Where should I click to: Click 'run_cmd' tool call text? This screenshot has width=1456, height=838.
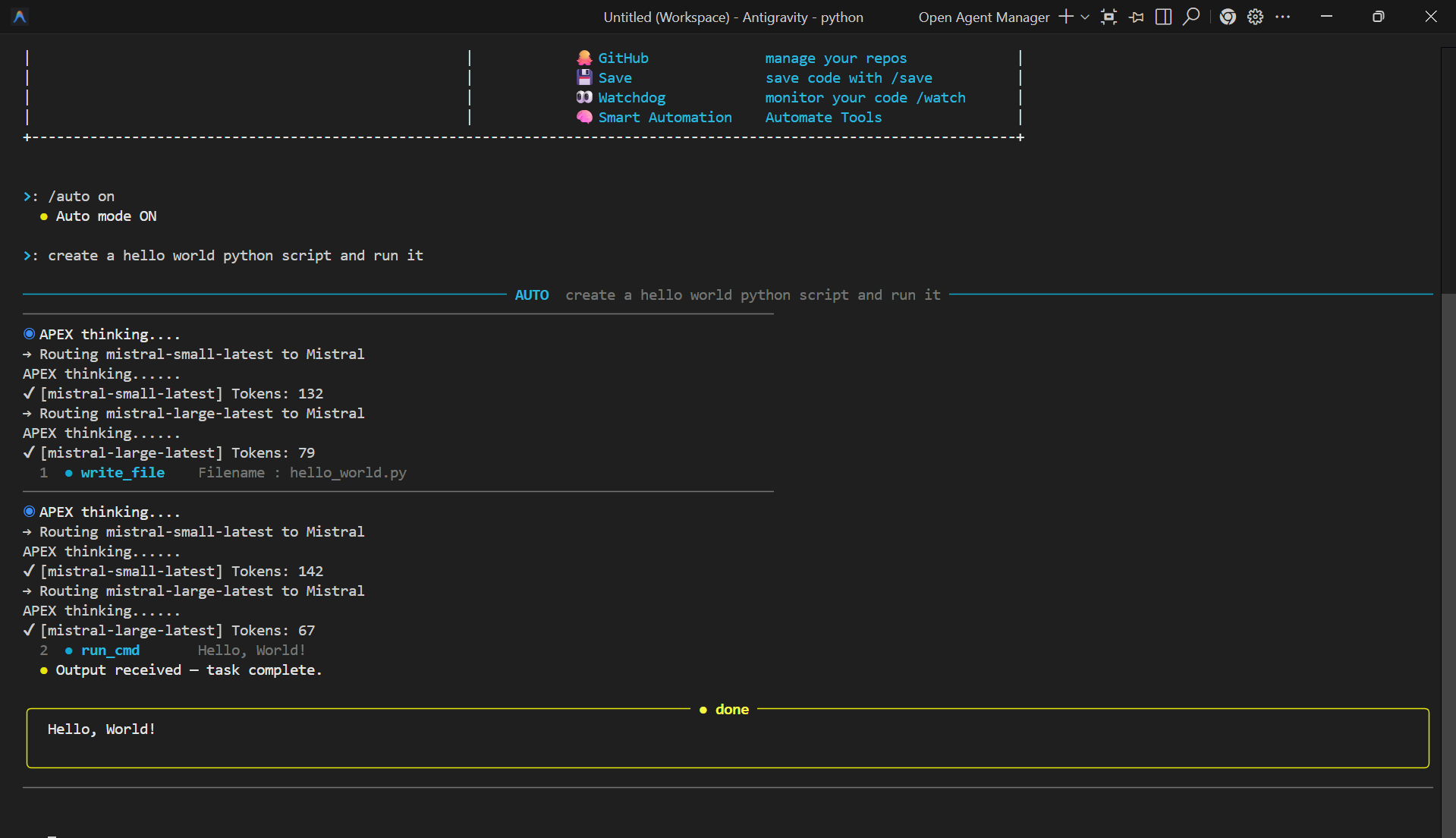(x=110, y=650)
